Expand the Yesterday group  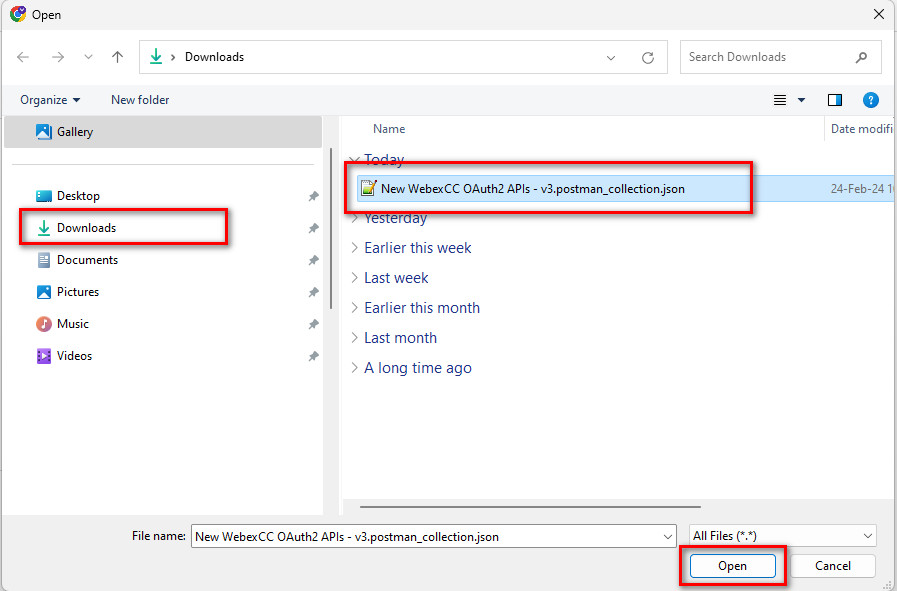[355, 218]
